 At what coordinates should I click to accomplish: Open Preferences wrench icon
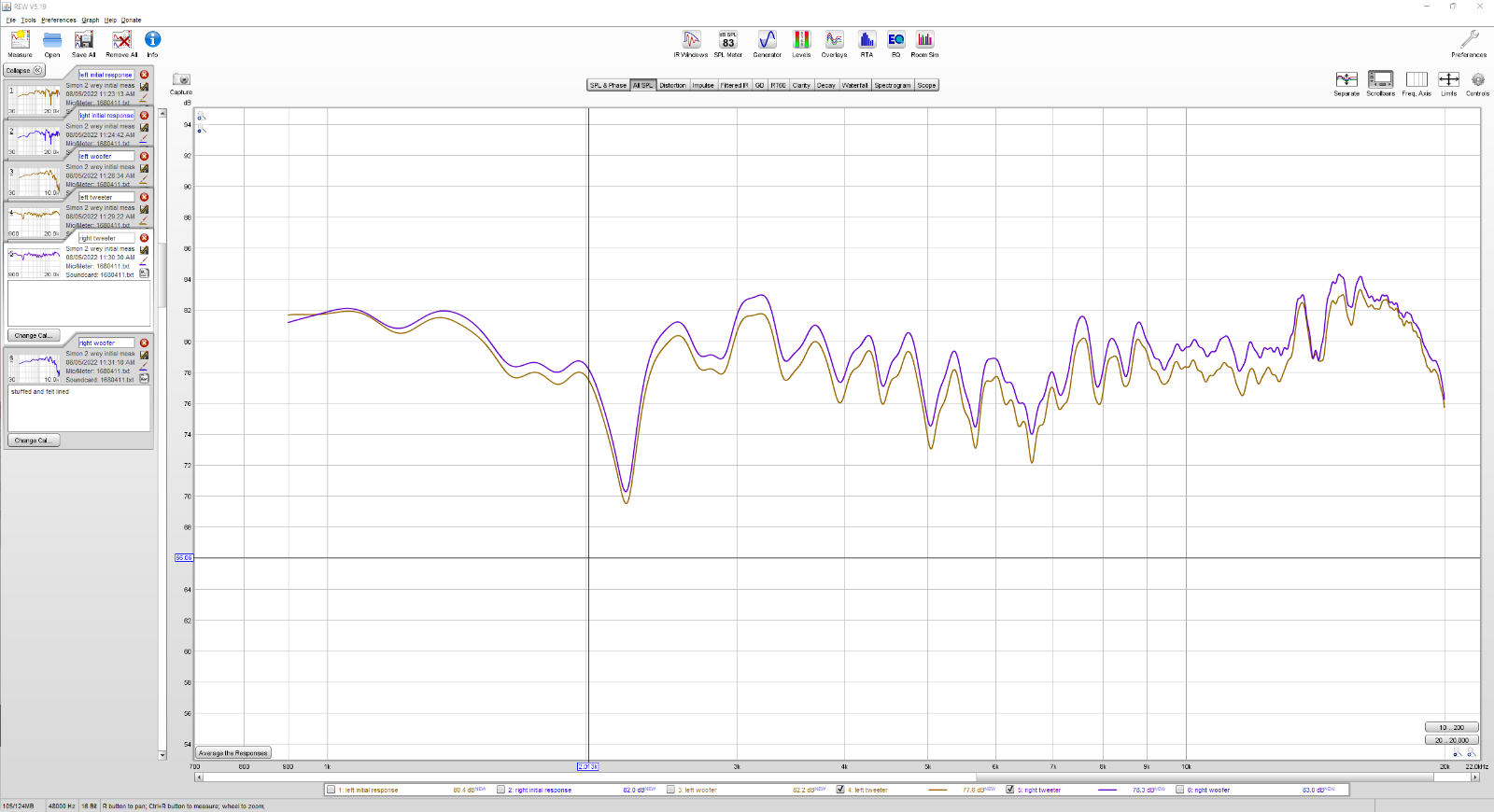point(1469,43)
